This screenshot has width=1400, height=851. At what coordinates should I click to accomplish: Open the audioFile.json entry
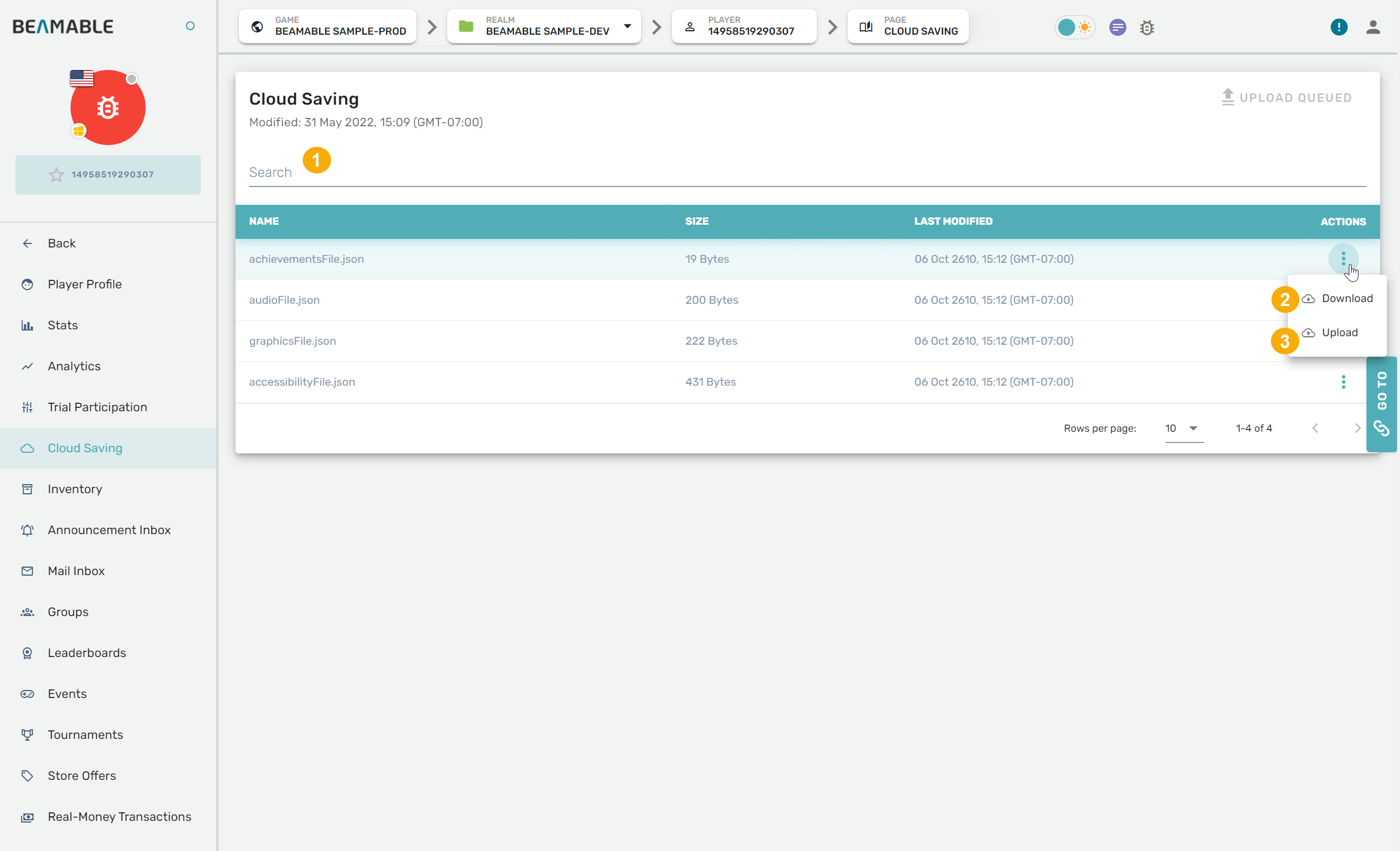pos(284,300)
